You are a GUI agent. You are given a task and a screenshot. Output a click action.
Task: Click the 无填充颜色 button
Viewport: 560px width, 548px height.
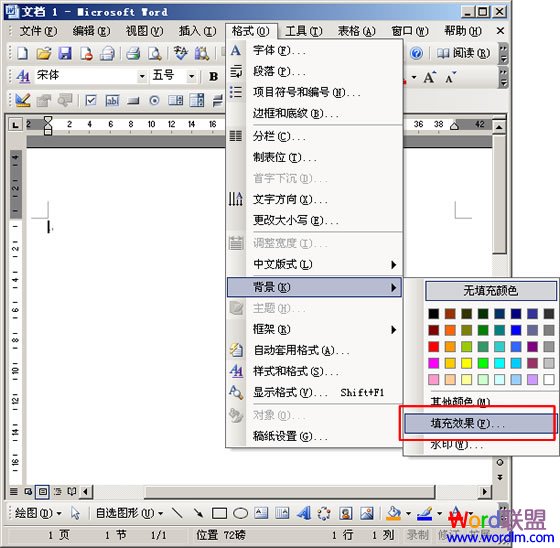(490, 291)
